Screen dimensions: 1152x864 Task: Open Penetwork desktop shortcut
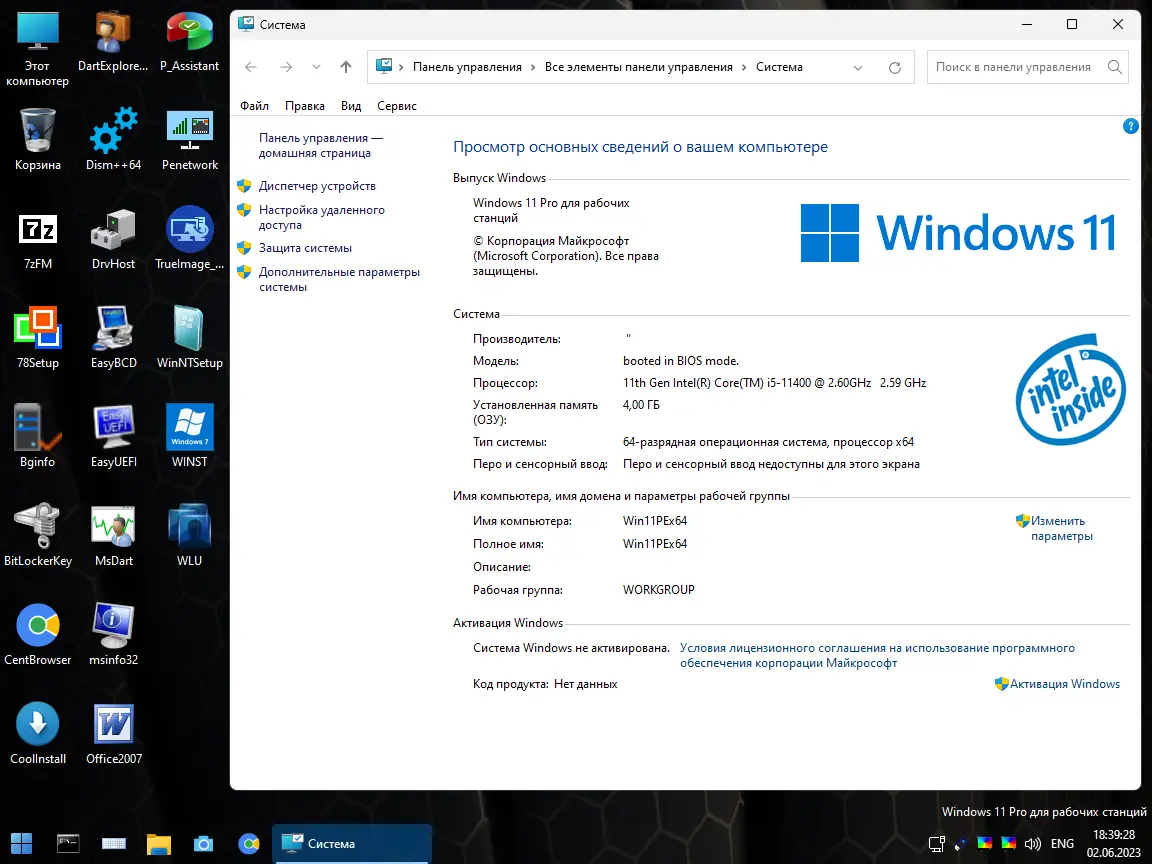[190, 140]
